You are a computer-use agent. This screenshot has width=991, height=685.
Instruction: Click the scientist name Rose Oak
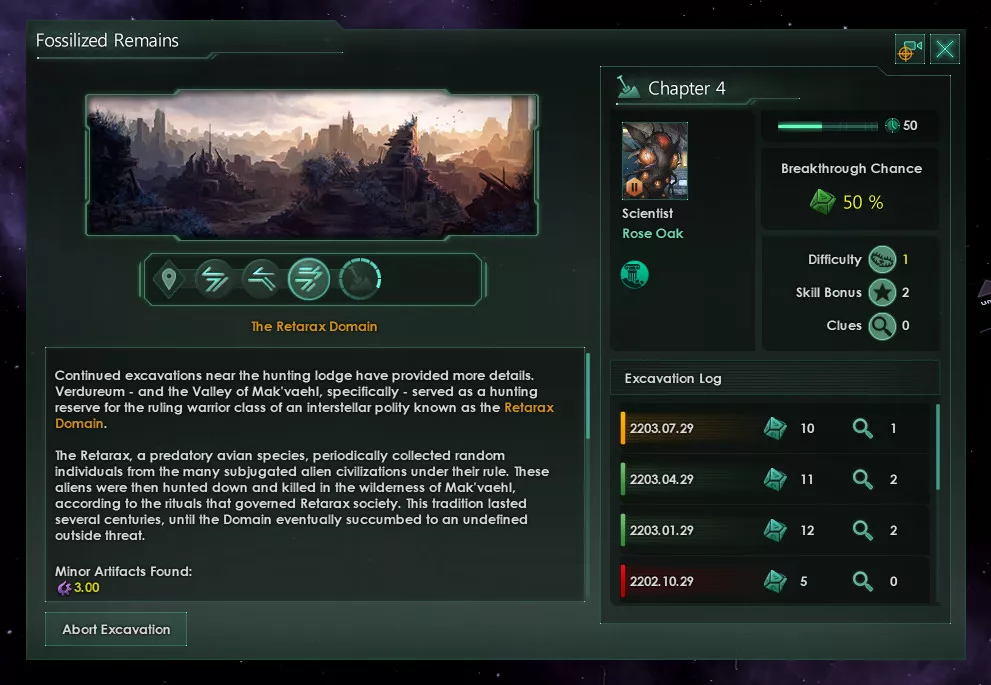[652, 234]
